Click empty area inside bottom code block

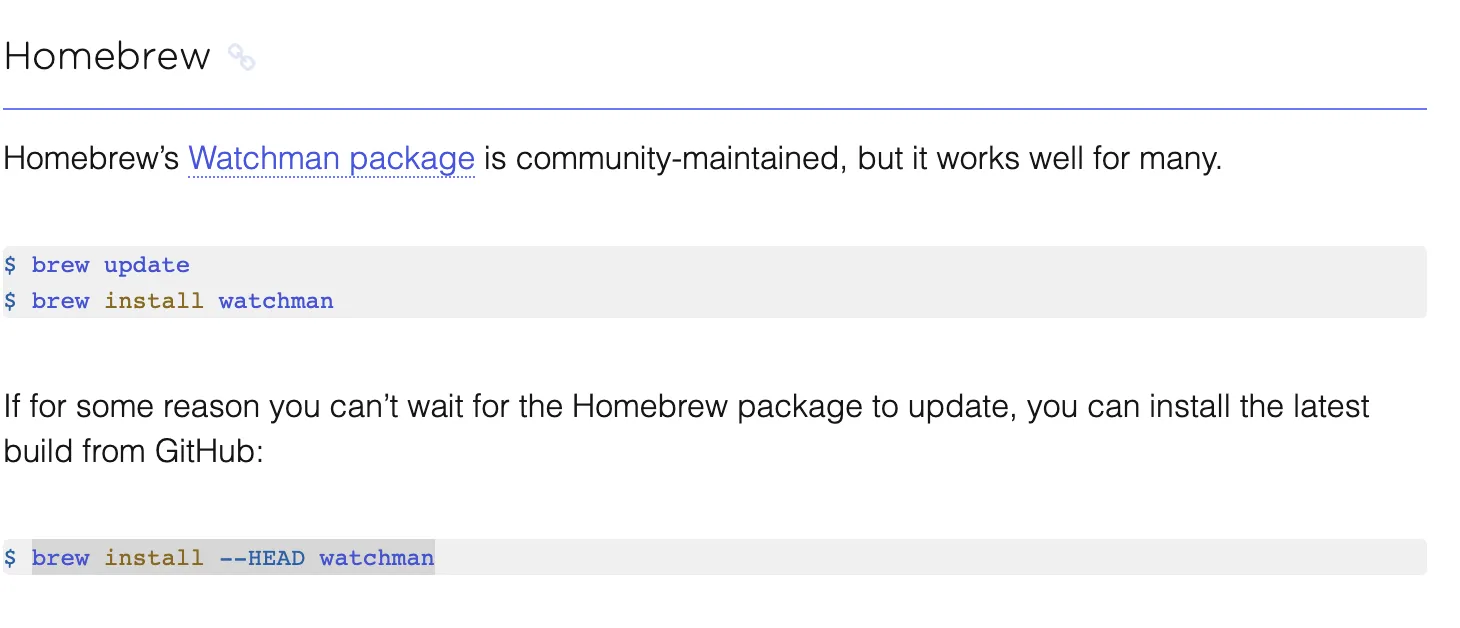[900, 558]
